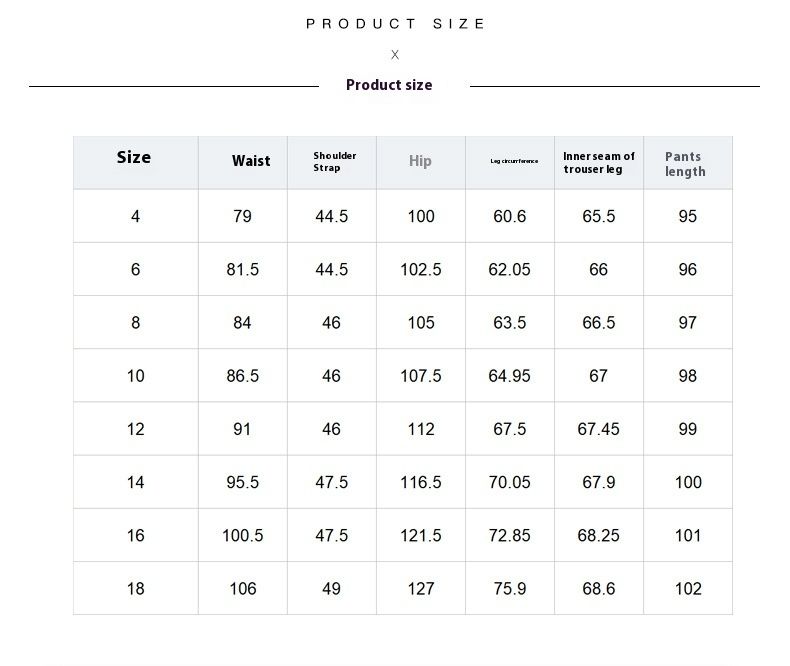
Task: Click leg circumference value 64.95
Action: 509,376
